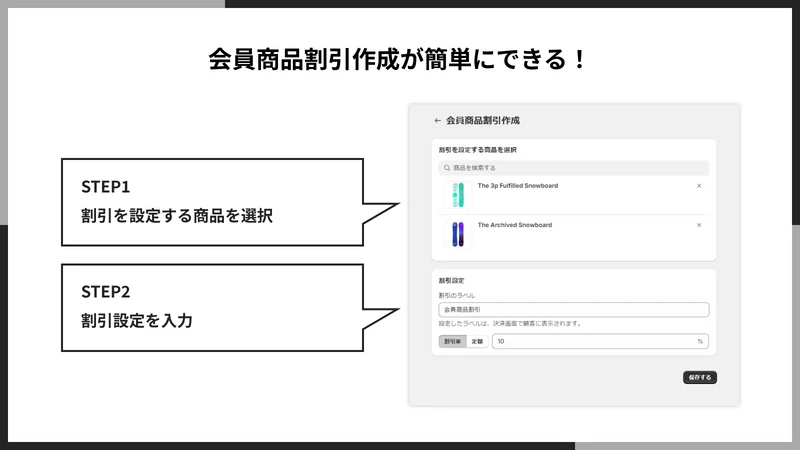Click the 割引を設定する商品を選択 section heading in panel
The height and width of the screenshot is (450, 800).
[x=478, y=150]
